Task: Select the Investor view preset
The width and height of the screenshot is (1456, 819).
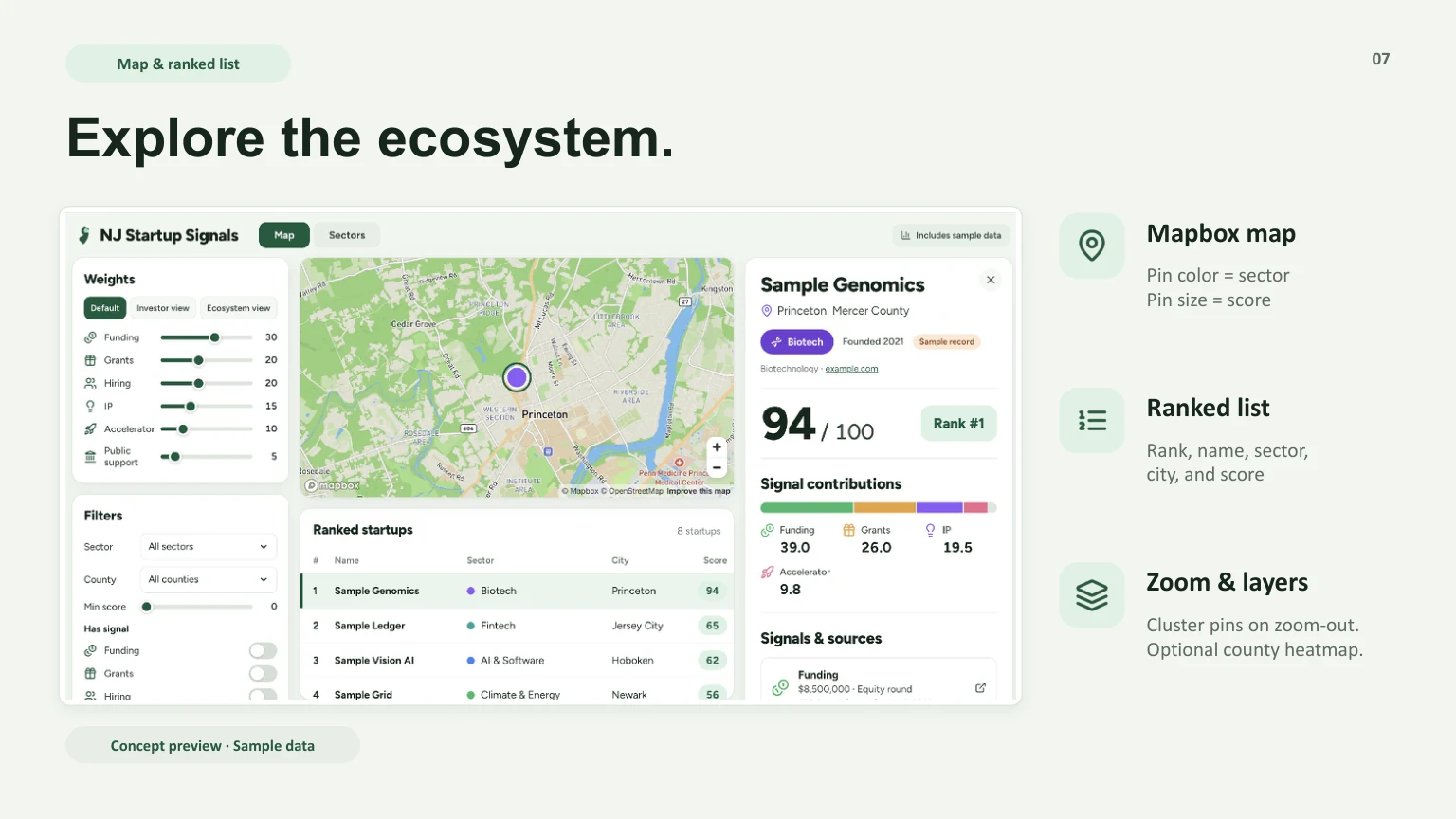Action: tap(163, 308)
